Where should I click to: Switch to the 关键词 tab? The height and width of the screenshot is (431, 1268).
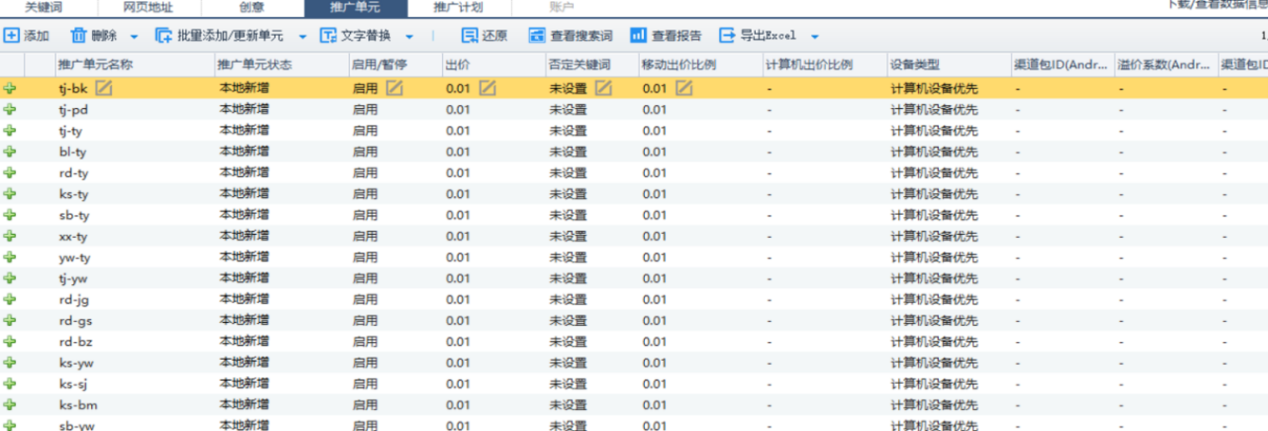[x=44, y=7]
